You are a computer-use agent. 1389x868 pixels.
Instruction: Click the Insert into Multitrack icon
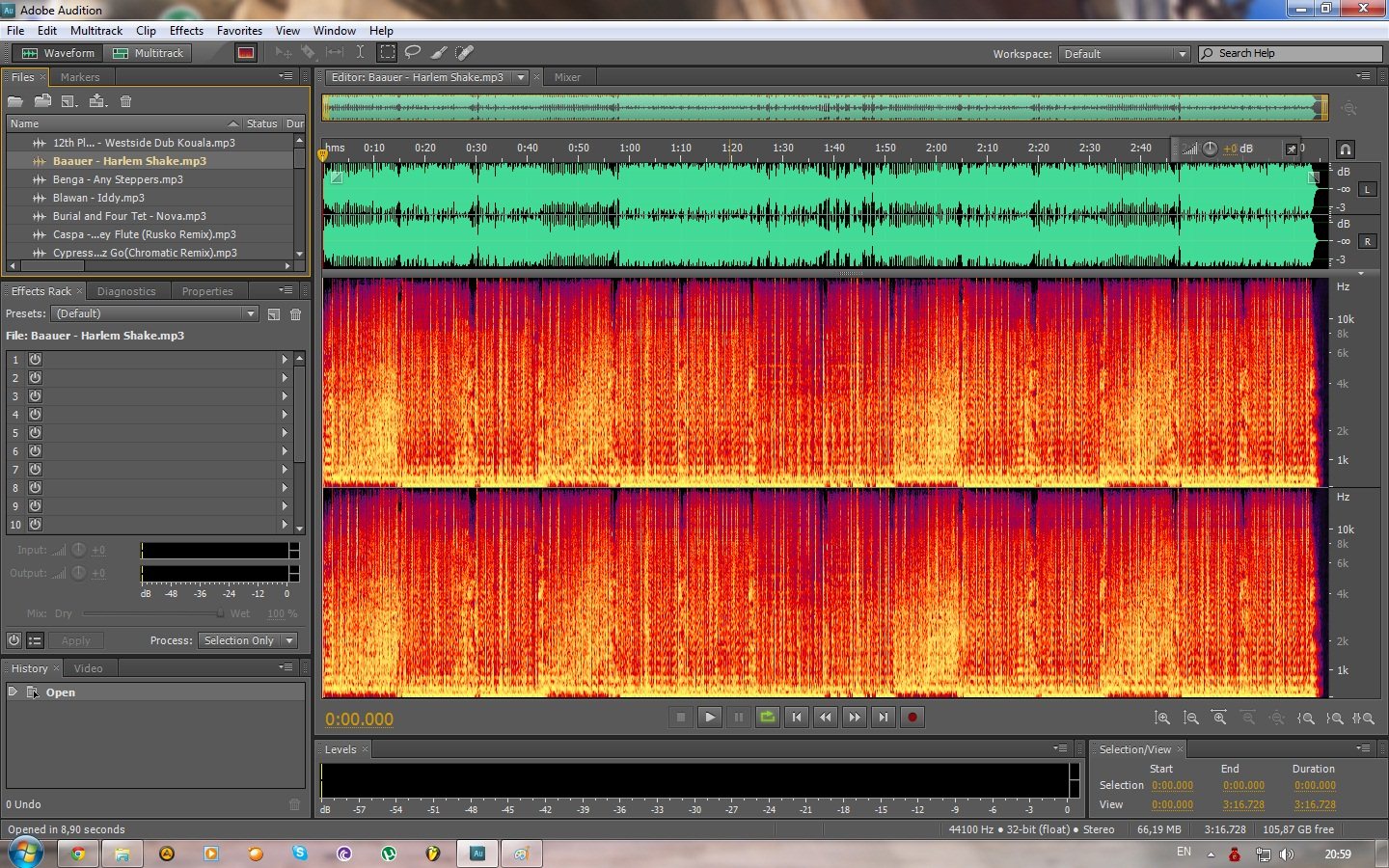[x=97, y=101]
